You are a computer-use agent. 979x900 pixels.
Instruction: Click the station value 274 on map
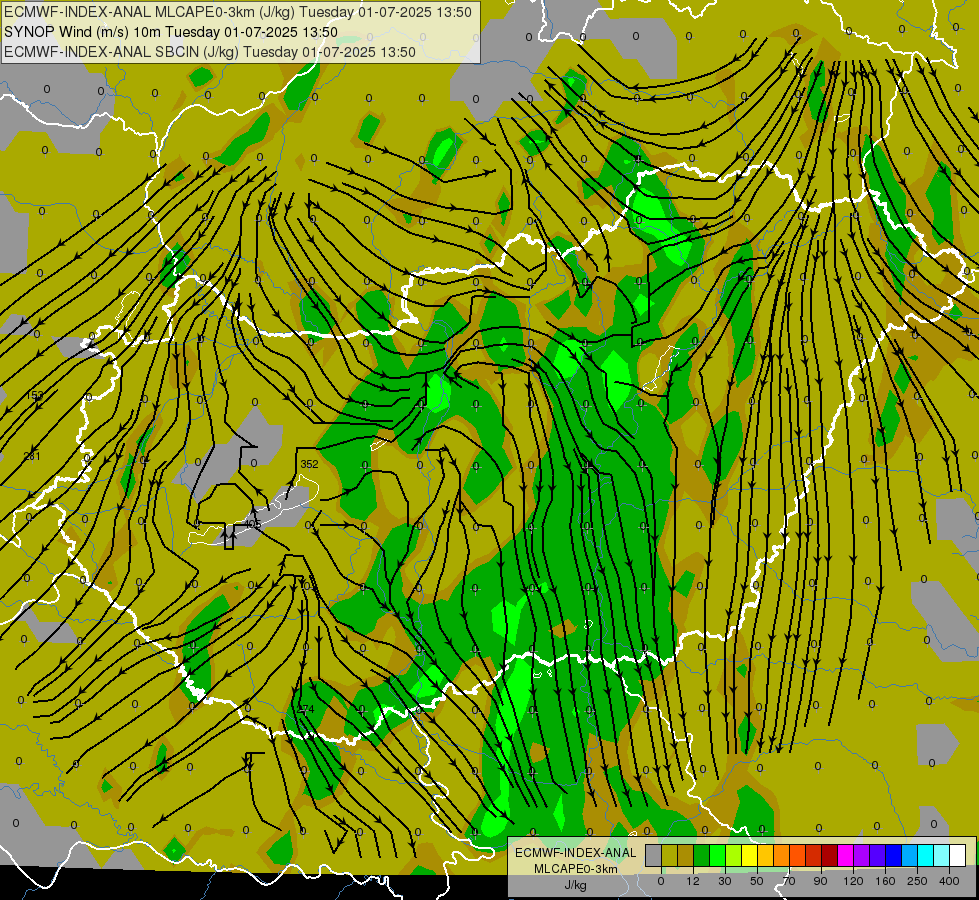306,710
